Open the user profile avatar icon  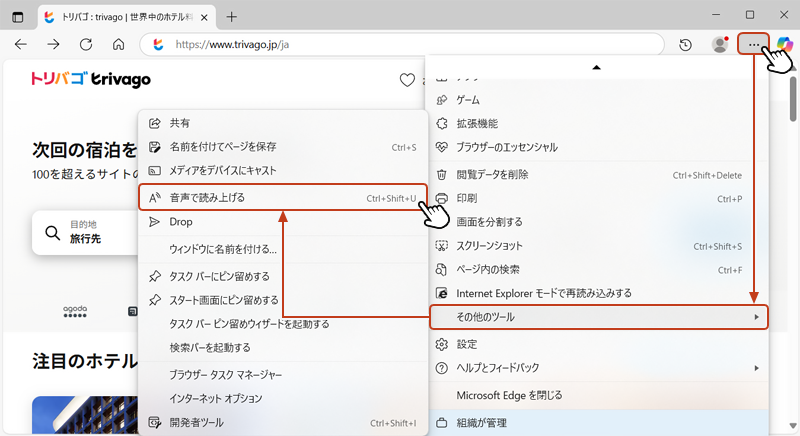point(719,45)
